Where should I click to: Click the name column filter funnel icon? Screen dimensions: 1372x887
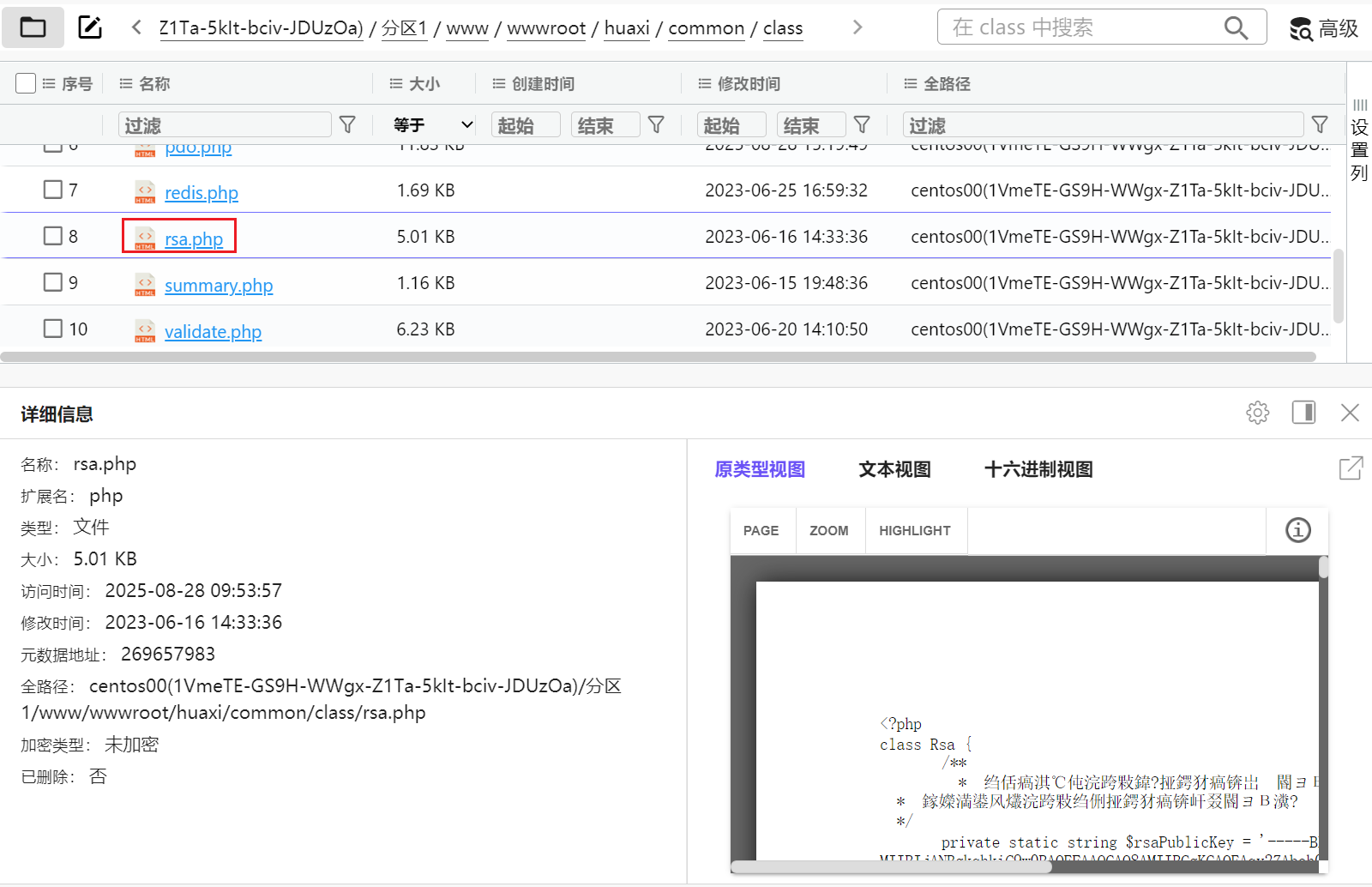pos(347,125)
